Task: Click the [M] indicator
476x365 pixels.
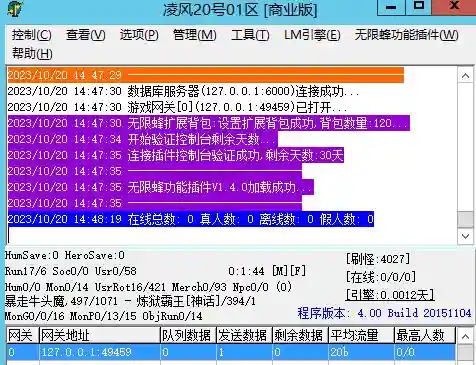Action: click(280, 271)
